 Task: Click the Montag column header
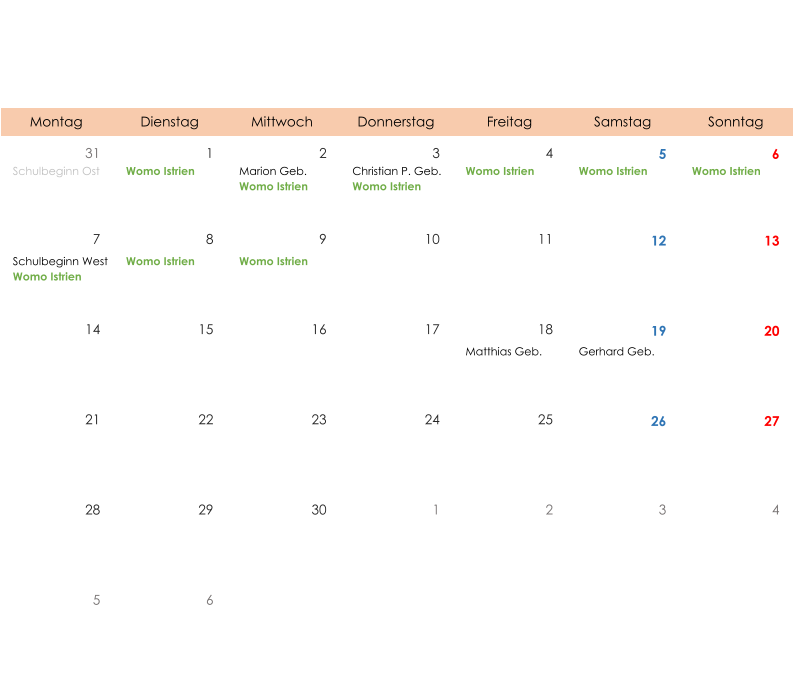tap(56, 122)
